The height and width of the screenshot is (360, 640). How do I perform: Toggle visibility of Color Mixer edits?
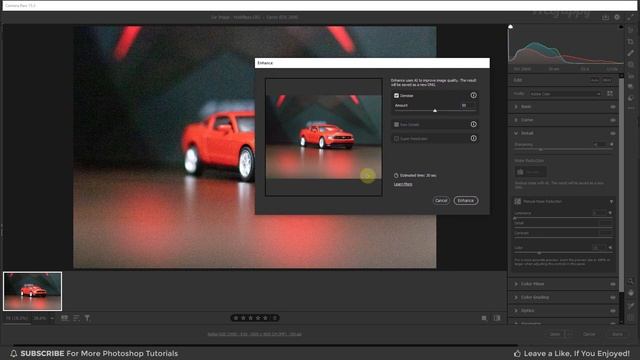pyautogui.click(x=613, y=284)
